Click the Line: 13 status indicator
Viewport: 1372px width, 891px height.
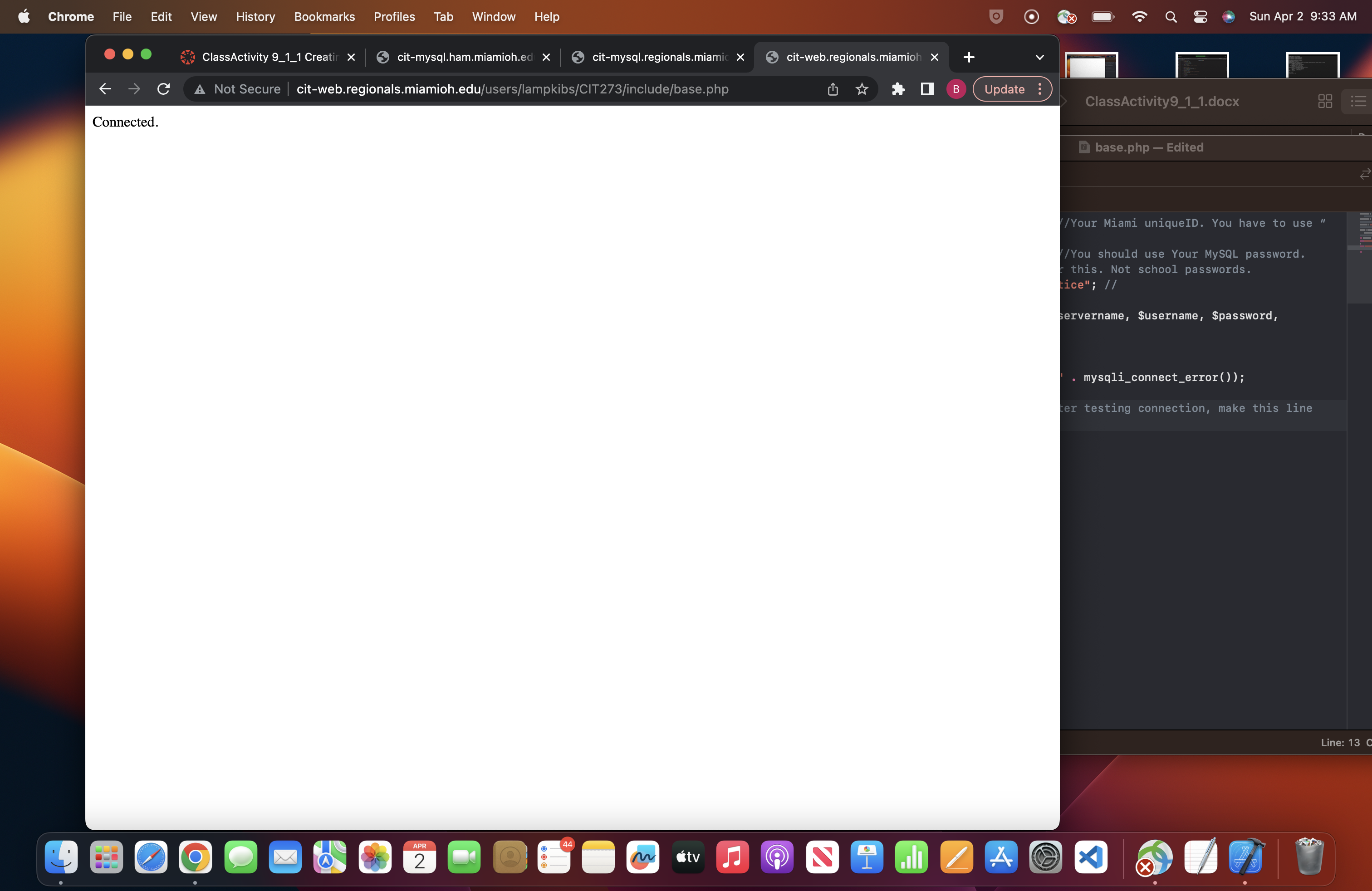point(1340,743)
